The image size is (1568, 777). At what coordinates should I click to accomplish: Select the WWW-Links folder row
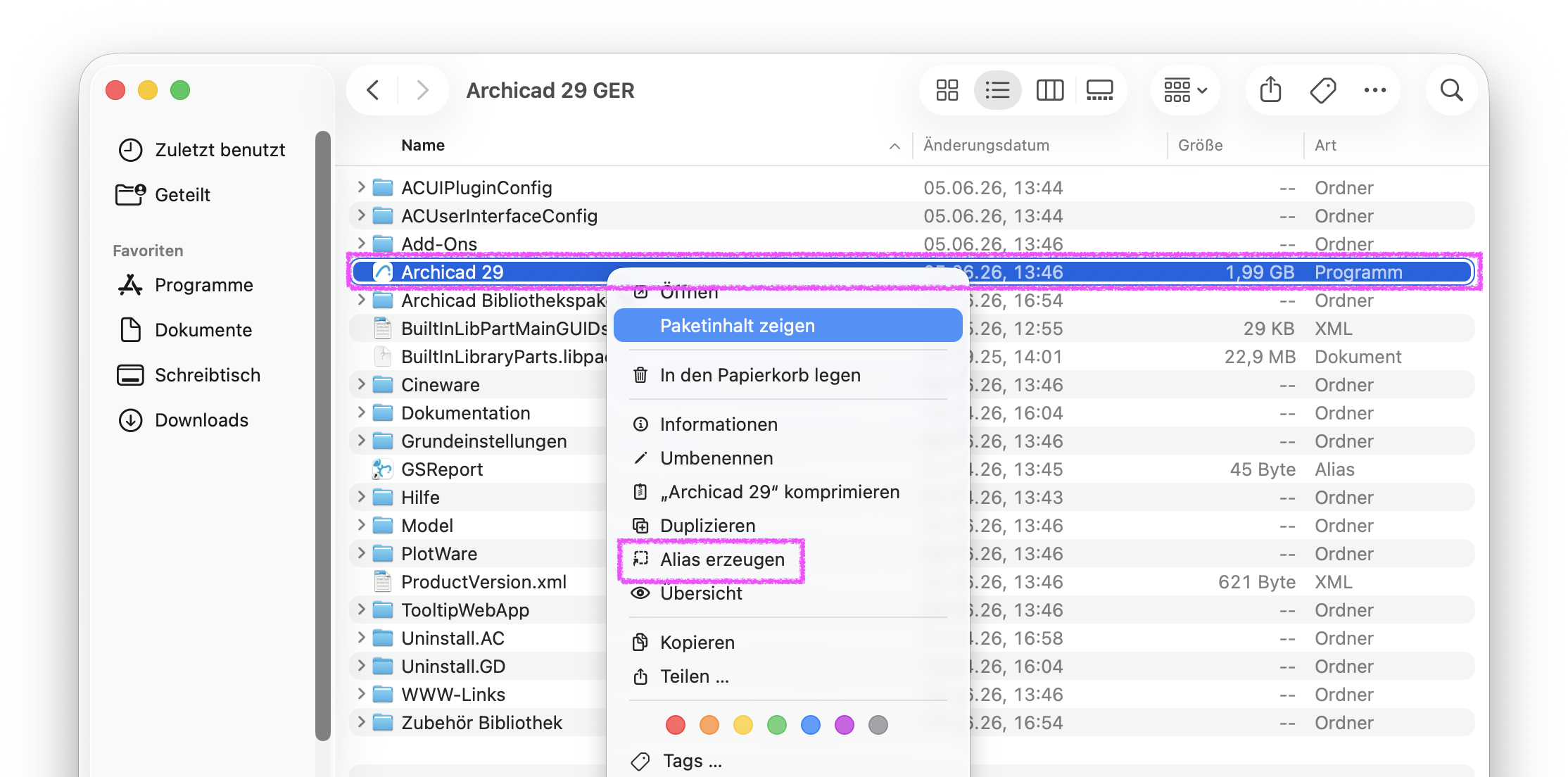click(911, 694)
